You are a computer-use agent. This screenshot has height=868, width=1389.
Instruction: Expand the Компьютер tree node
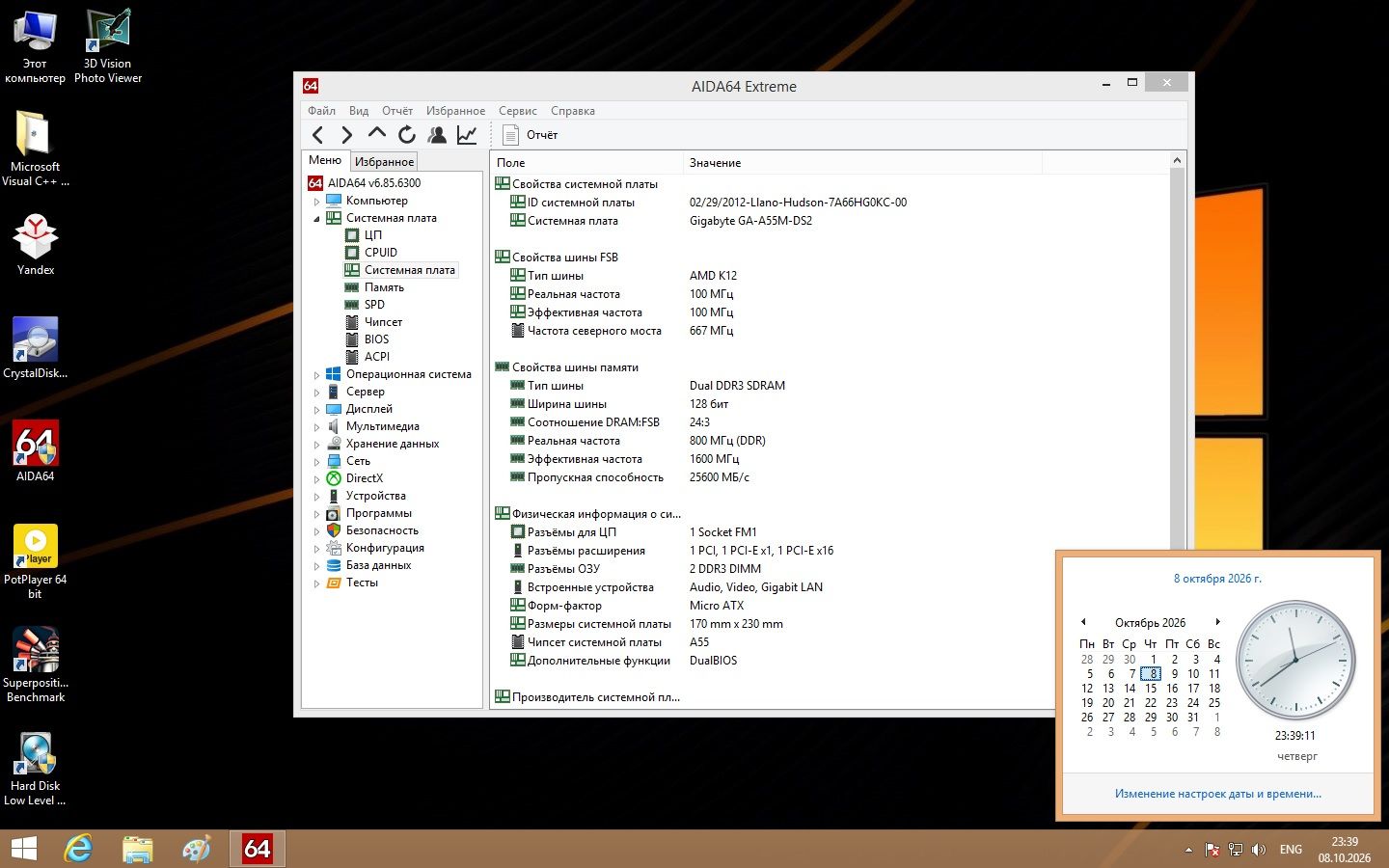pyautogui.click(x=316, y=202)
